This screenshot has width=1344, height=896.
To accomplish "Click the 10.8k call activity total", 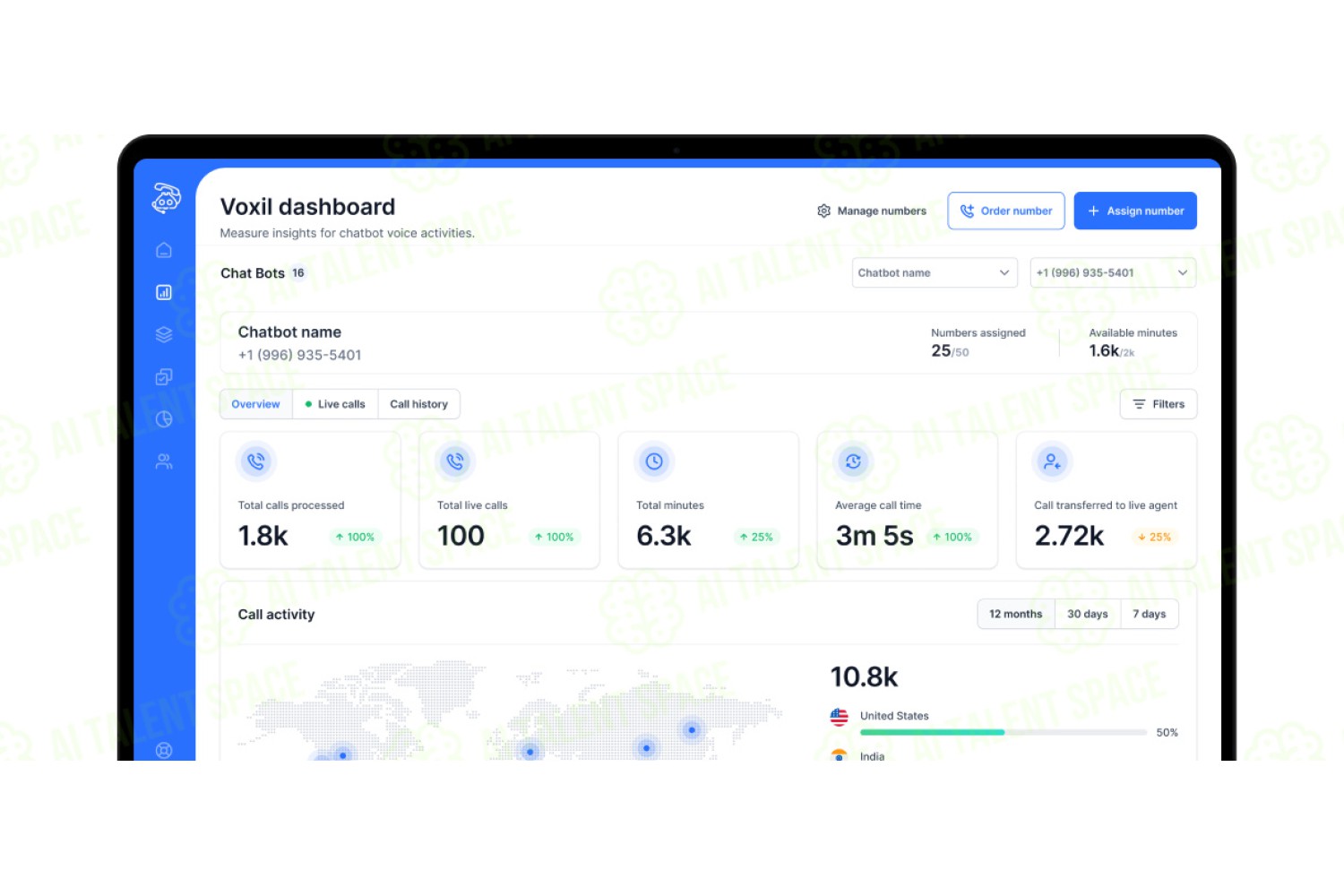I will click(864, 677).
